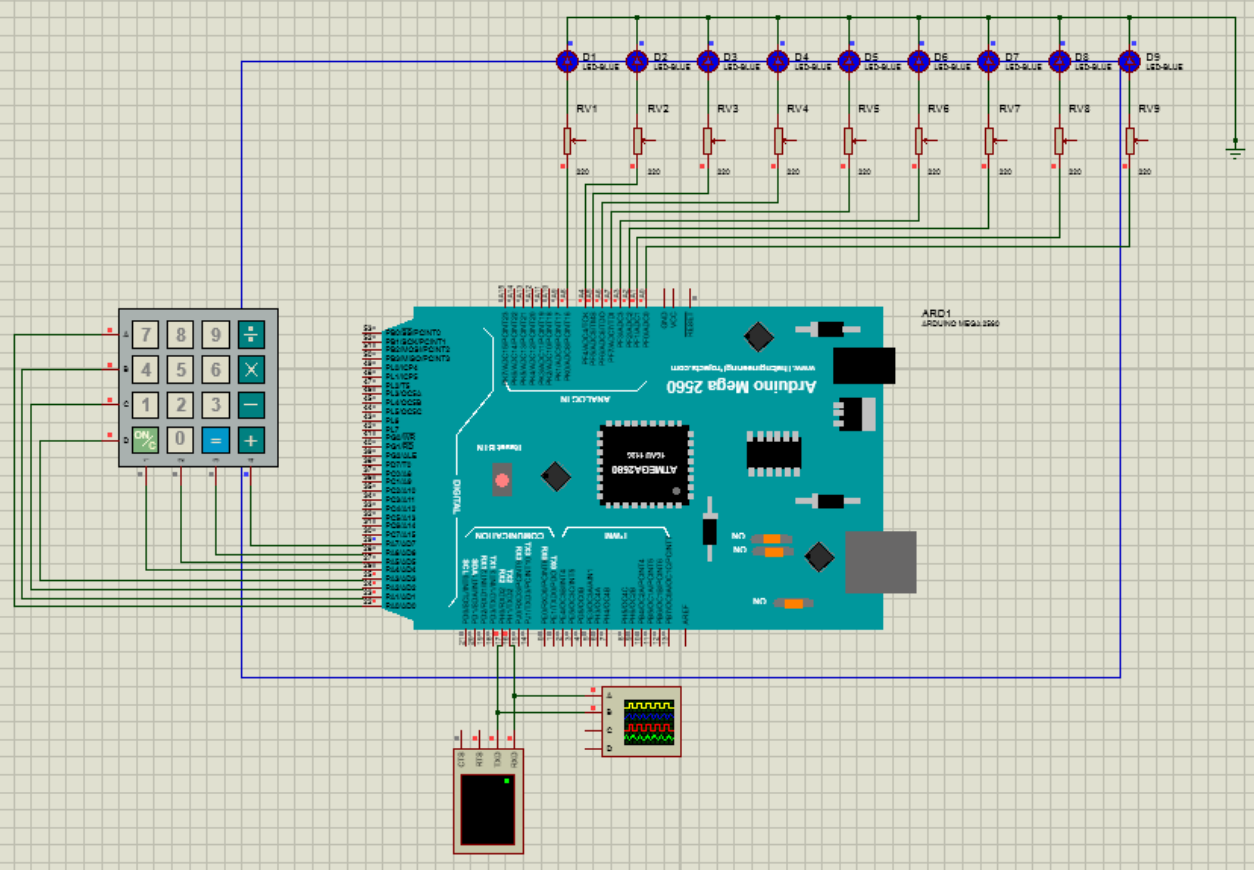The image size is (1254, 870).
Task: Select the D5 blue LED
Action: coord(849,62)
